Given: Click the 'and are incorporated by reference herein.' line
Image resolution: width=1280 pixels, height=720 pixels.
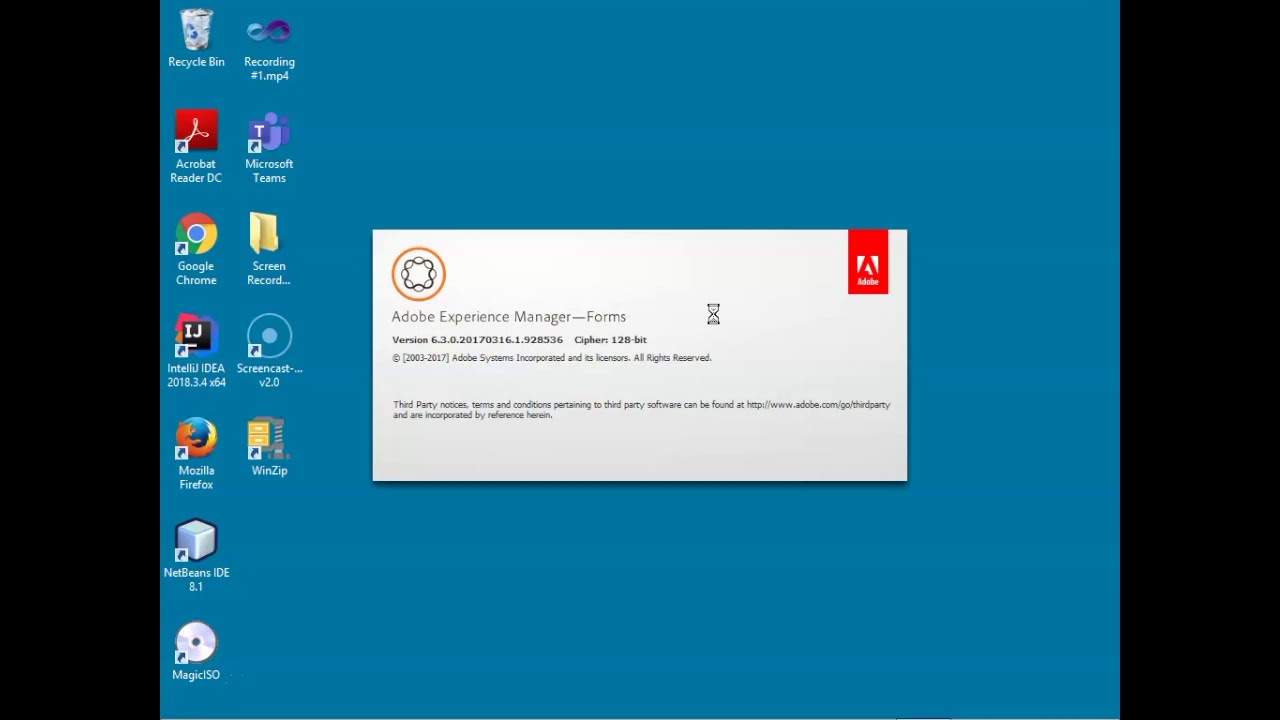Looking at the screenshot, I should point(472,415).
